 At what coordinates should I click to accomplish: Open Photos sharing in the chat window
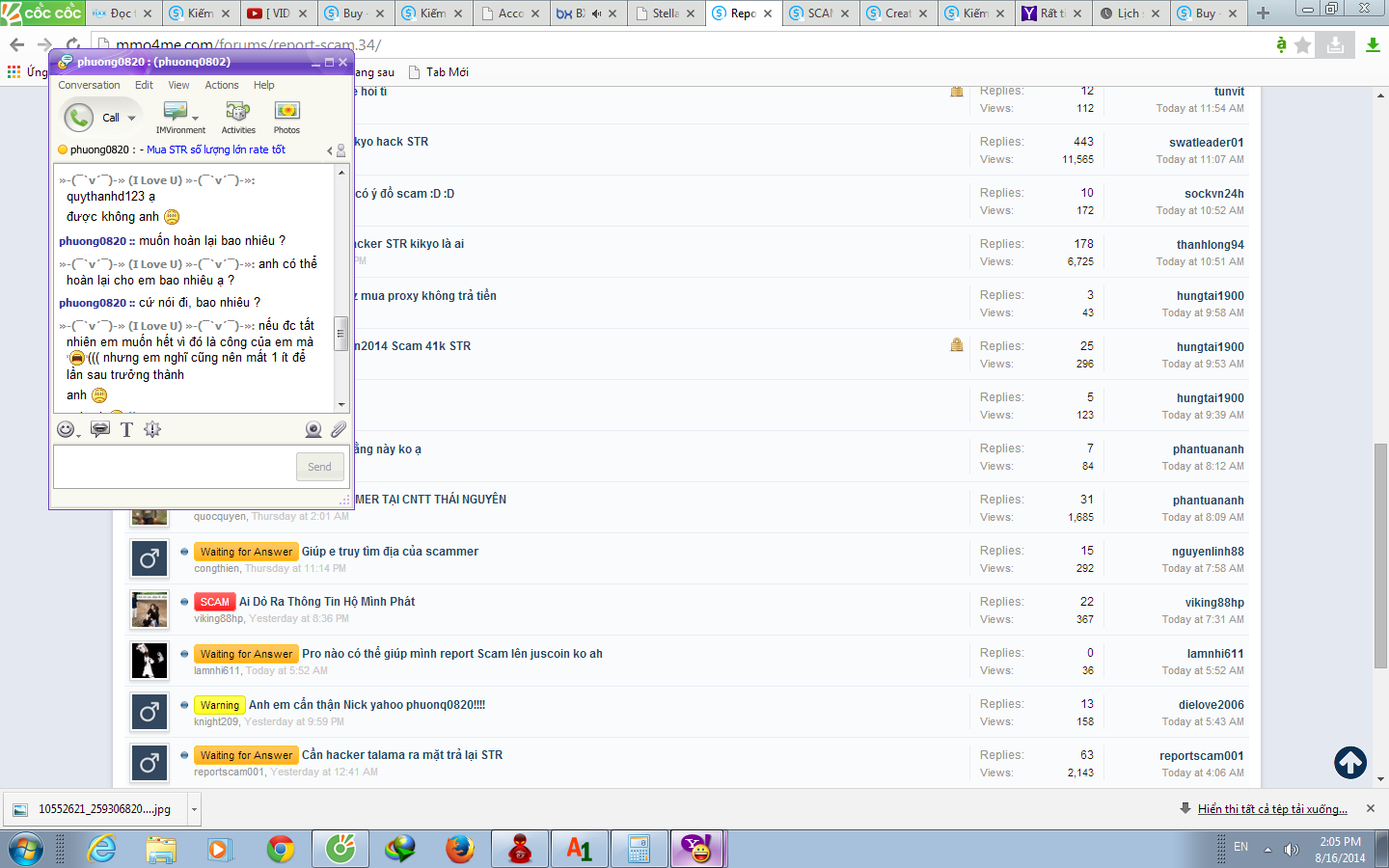(x=286, y=118)
